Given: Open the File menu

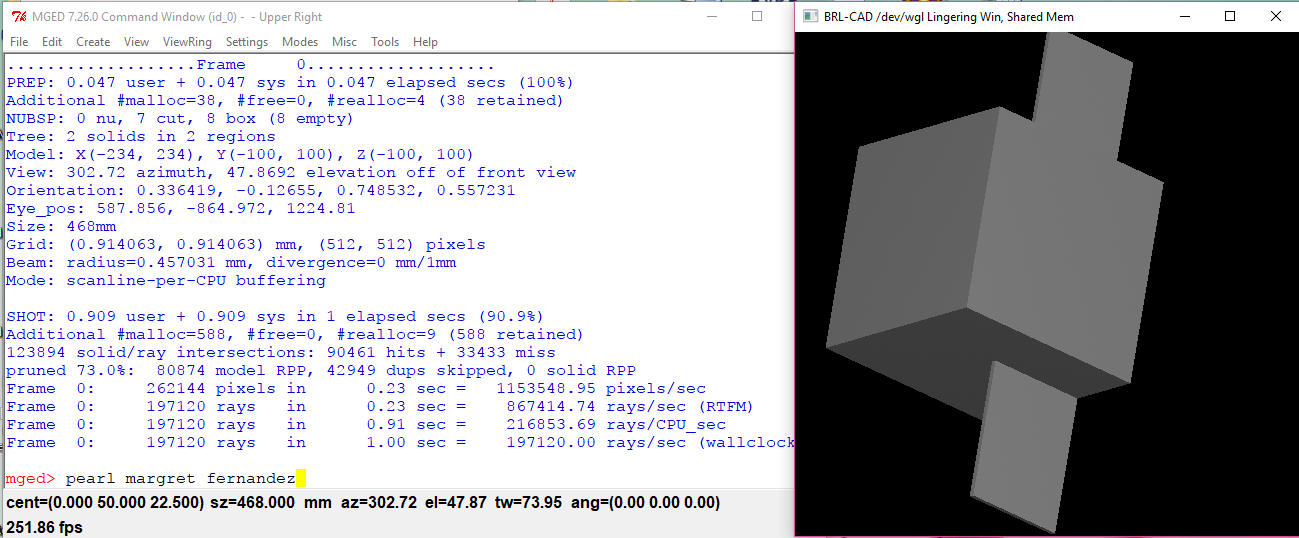Looking at the screenshot, I should [x=19, y=42].
